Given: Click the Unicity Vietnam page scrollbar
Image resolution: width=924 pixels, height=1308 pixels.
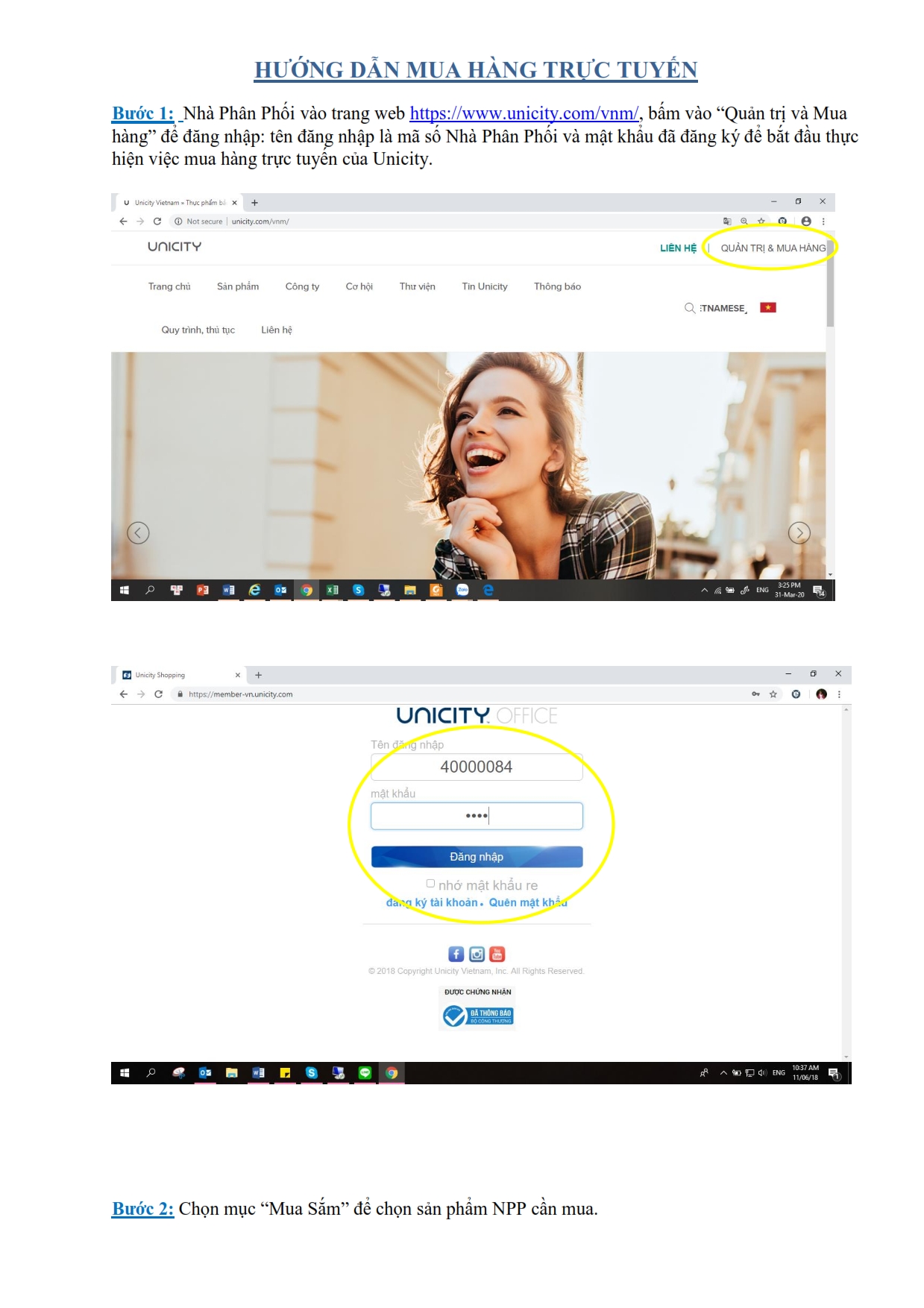Looking at the screenshot, I should pyautogui.click(x=830, y=284).
